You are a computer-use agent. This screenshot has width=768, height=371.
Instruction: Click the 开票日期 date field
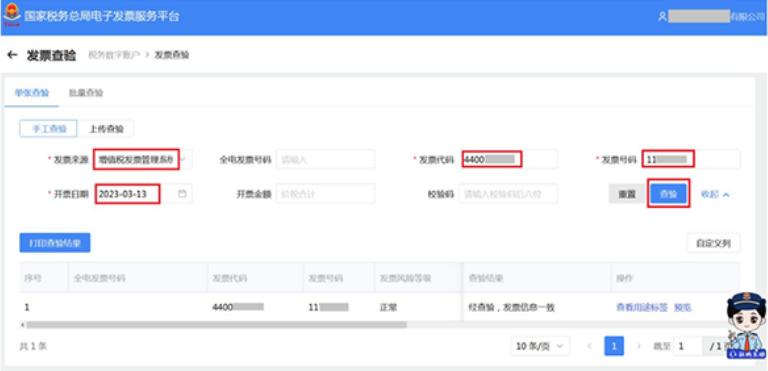[143, 194]
